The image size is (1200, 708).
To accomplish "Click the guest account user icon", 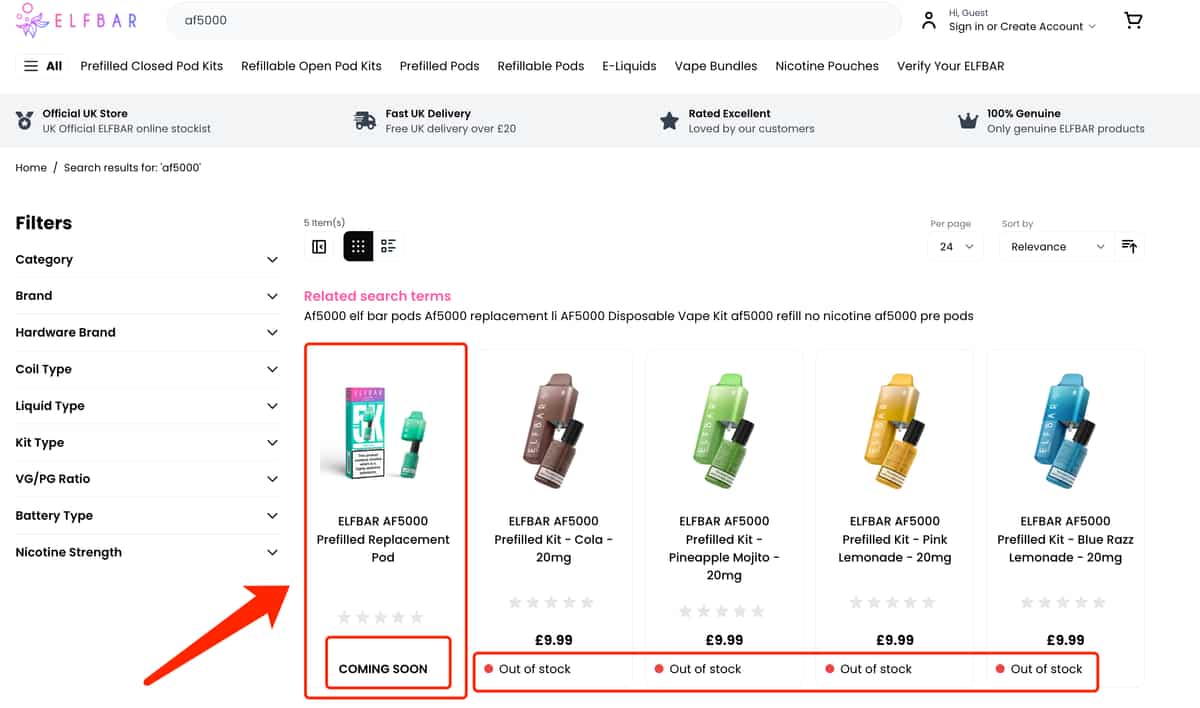I will pyautogui.click(x=929, y=20).
